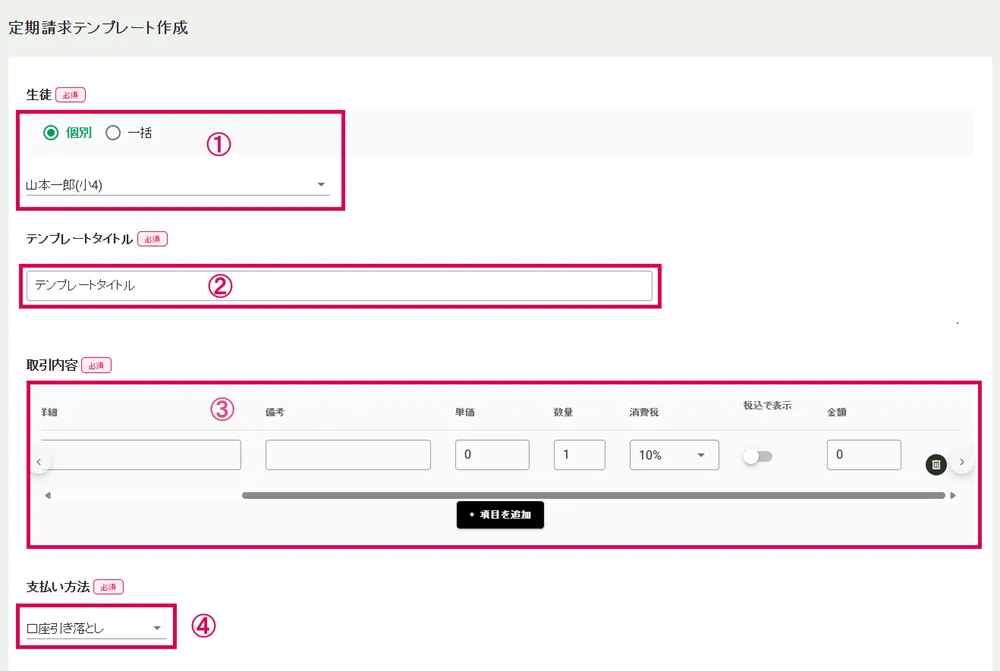This screenshot has height=671, width=1000.
Task: Click the horizontal scrollbar thumb
Action: (x=592, y=495)
